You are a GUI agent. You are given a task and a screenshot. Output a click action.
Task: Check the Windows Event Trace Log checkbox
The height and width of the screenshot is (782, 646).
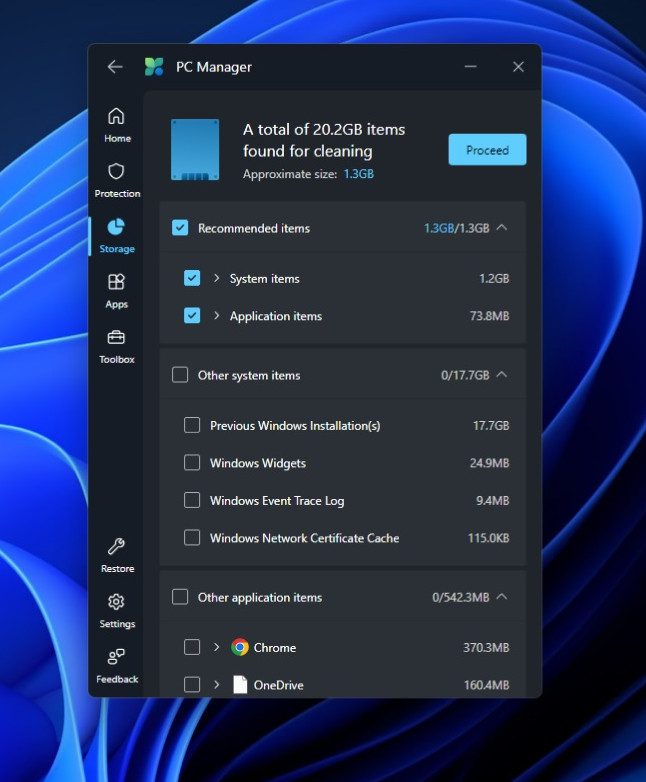coord(192,500)
